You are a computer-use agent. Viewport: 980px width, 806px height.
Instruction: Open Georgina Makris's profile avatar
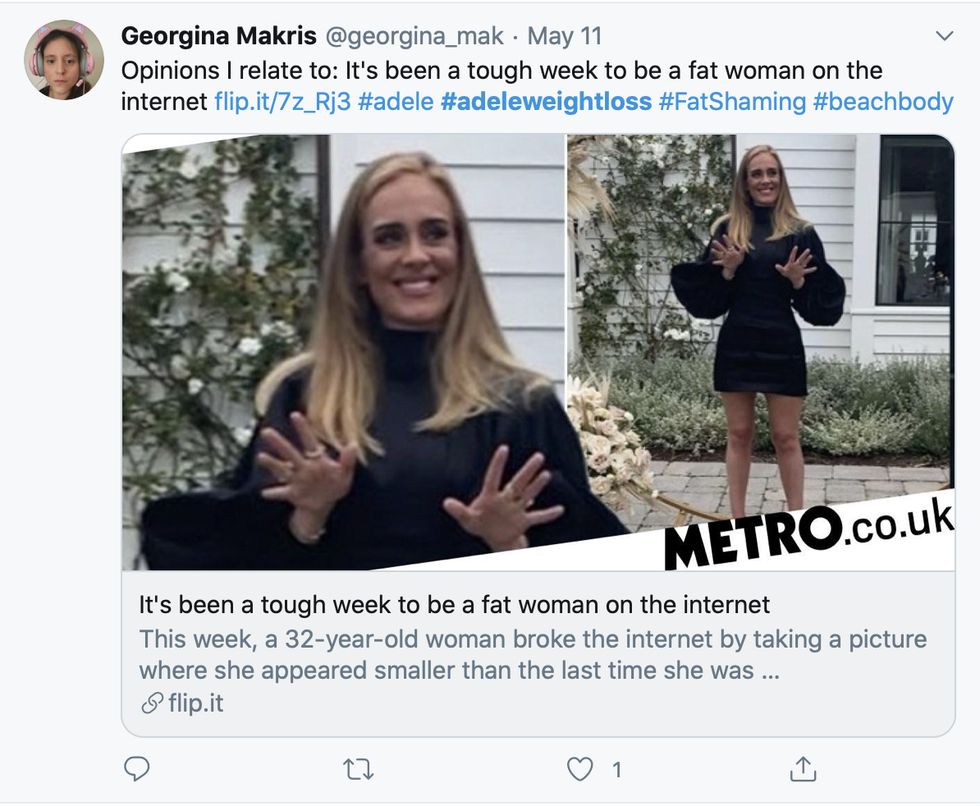pos(63,60)
